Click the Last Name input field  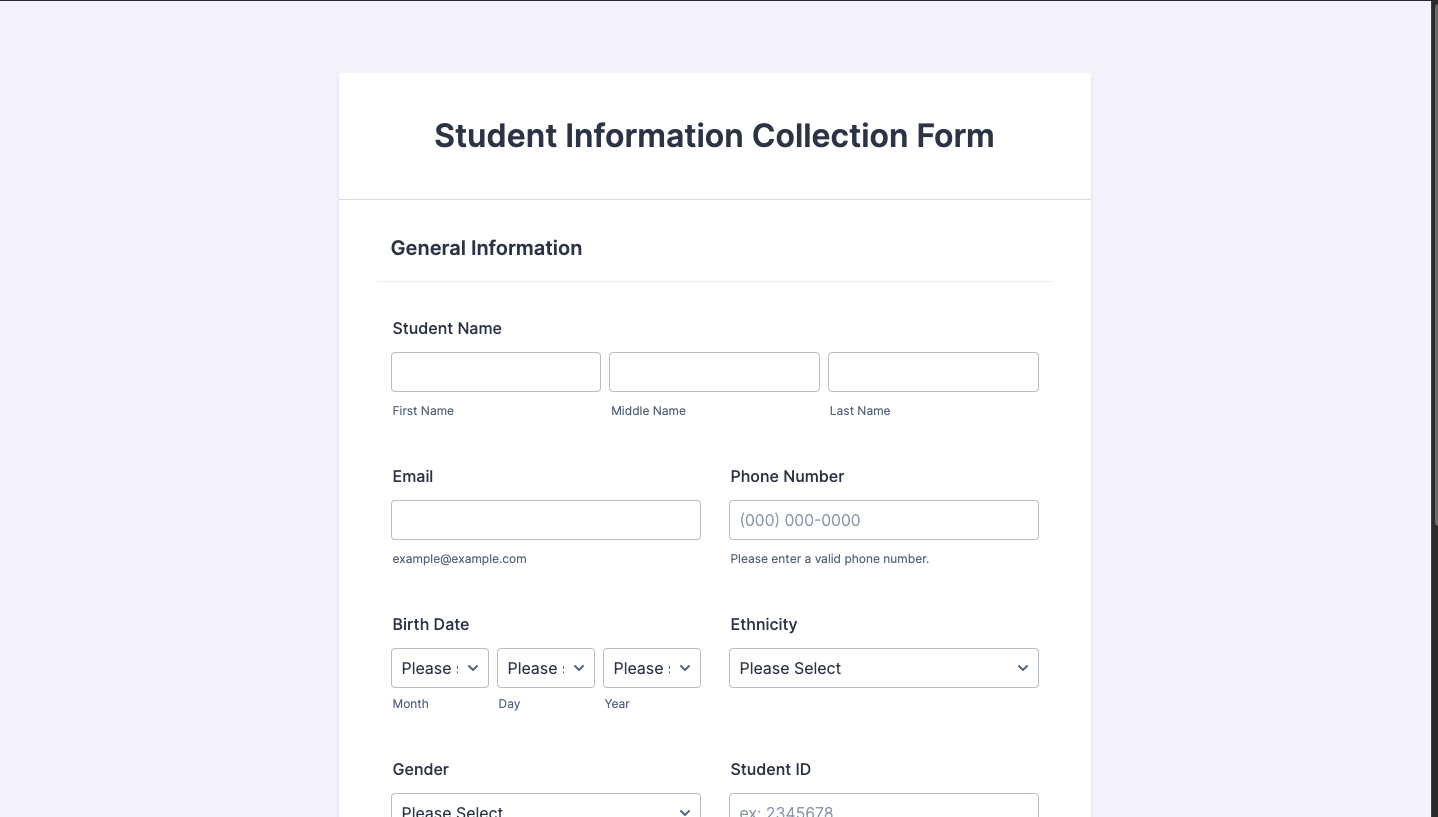click(x=933, y=372)
